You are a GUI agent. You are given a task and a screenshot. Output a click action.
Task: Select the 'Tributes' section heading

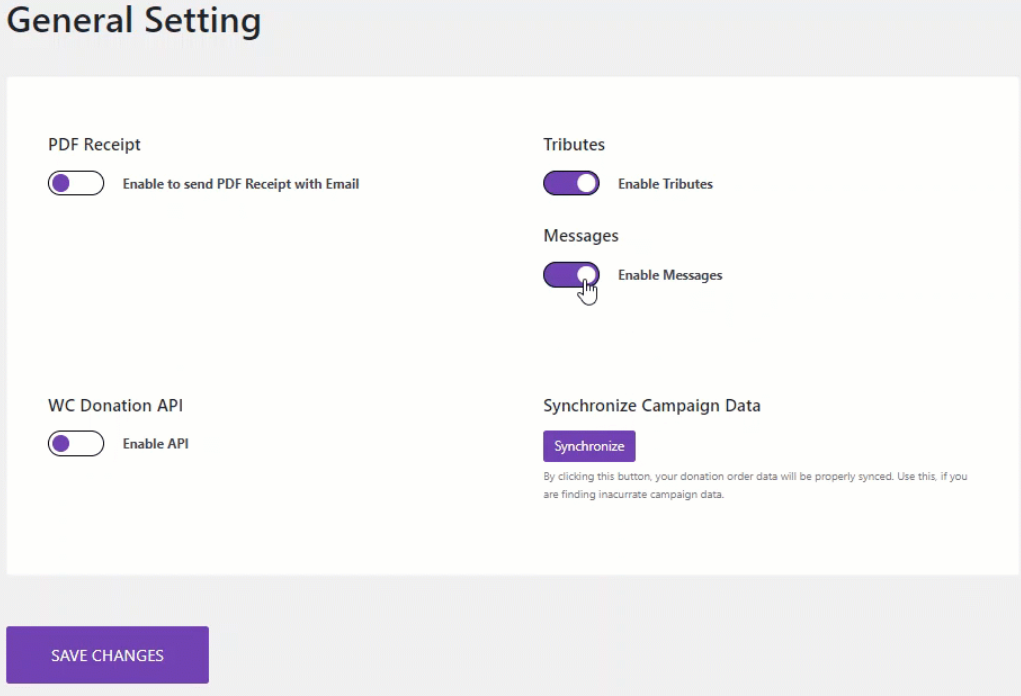pyautogui.click(x=574, y=145)
